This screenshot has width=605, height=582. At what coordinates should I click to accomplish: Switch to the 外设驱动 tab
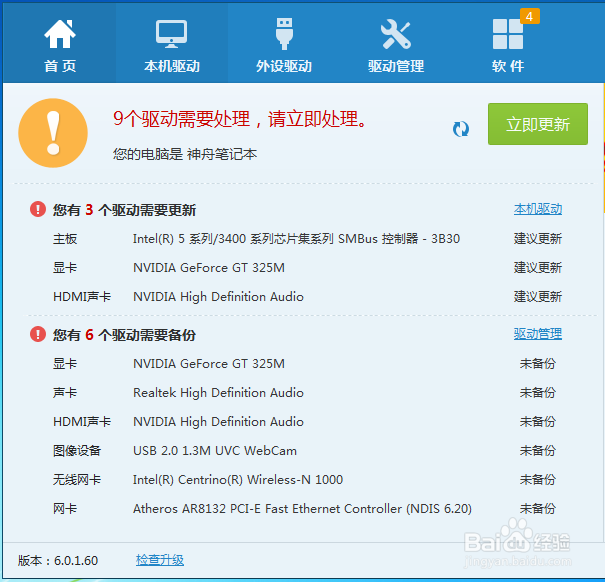[x=284, y=43]
